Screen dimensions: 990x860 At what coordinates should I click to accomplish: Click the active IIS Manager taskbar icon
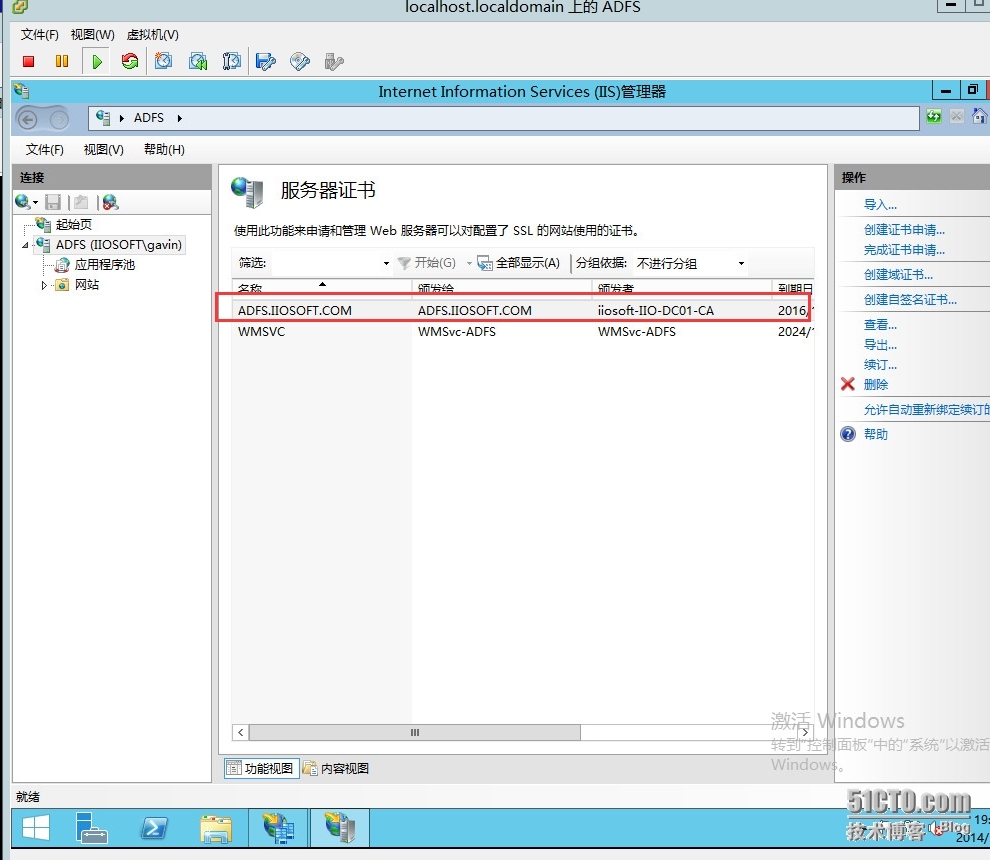pos(340,827)
